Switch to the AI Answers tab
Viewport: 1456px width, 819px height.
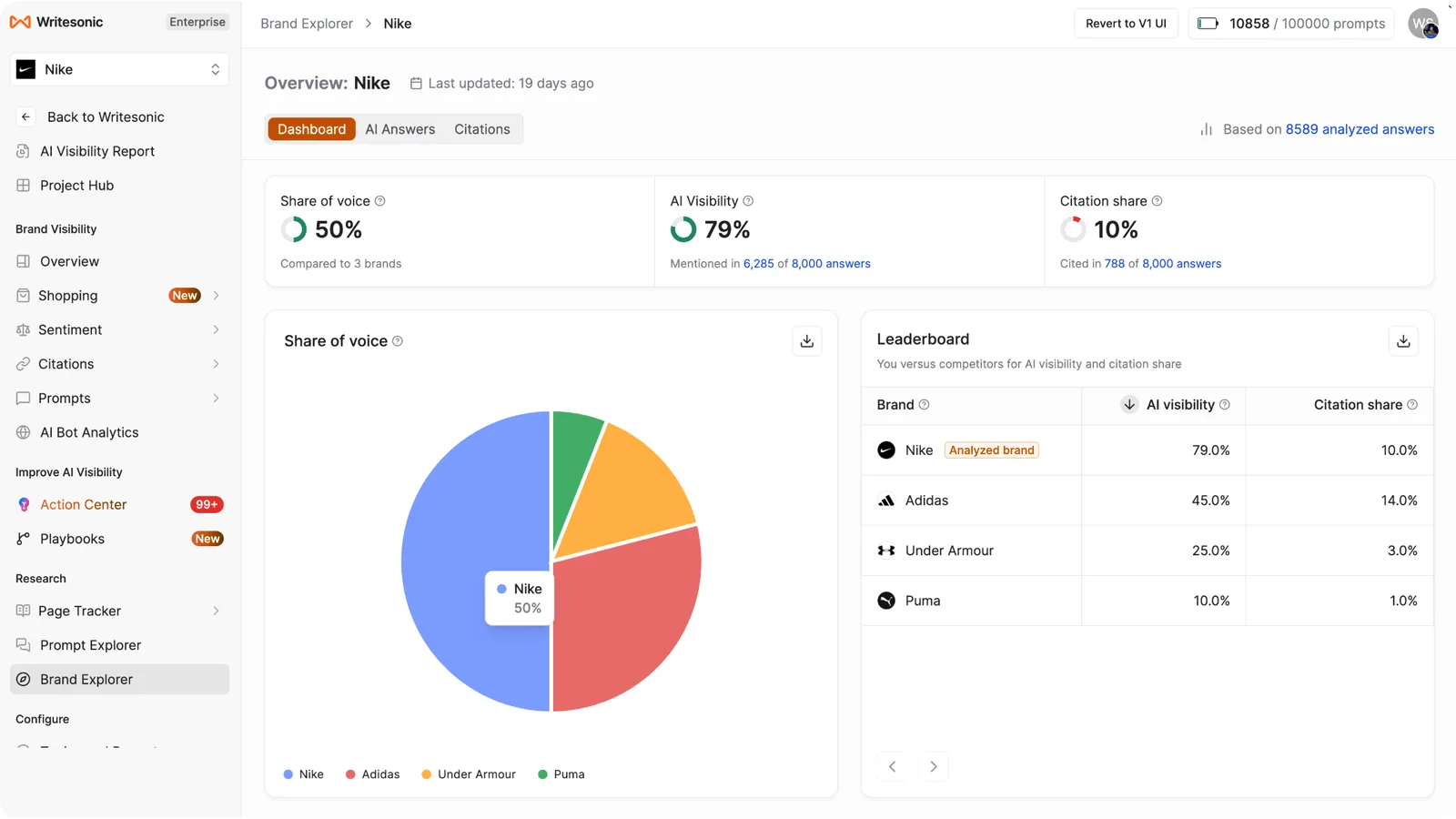(x=400, y=129)
